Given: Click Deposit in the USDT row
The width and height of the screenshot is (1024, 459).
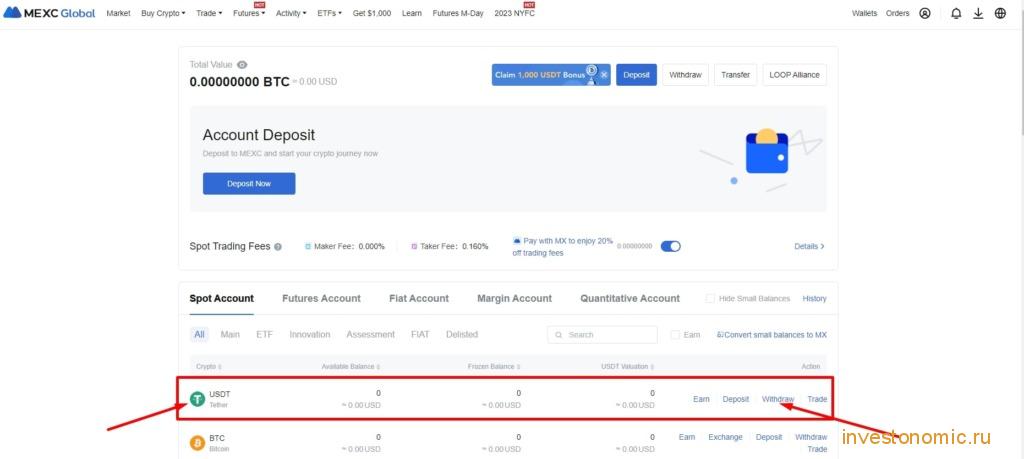Looking at the screenshot, I should tap(735, 399).
